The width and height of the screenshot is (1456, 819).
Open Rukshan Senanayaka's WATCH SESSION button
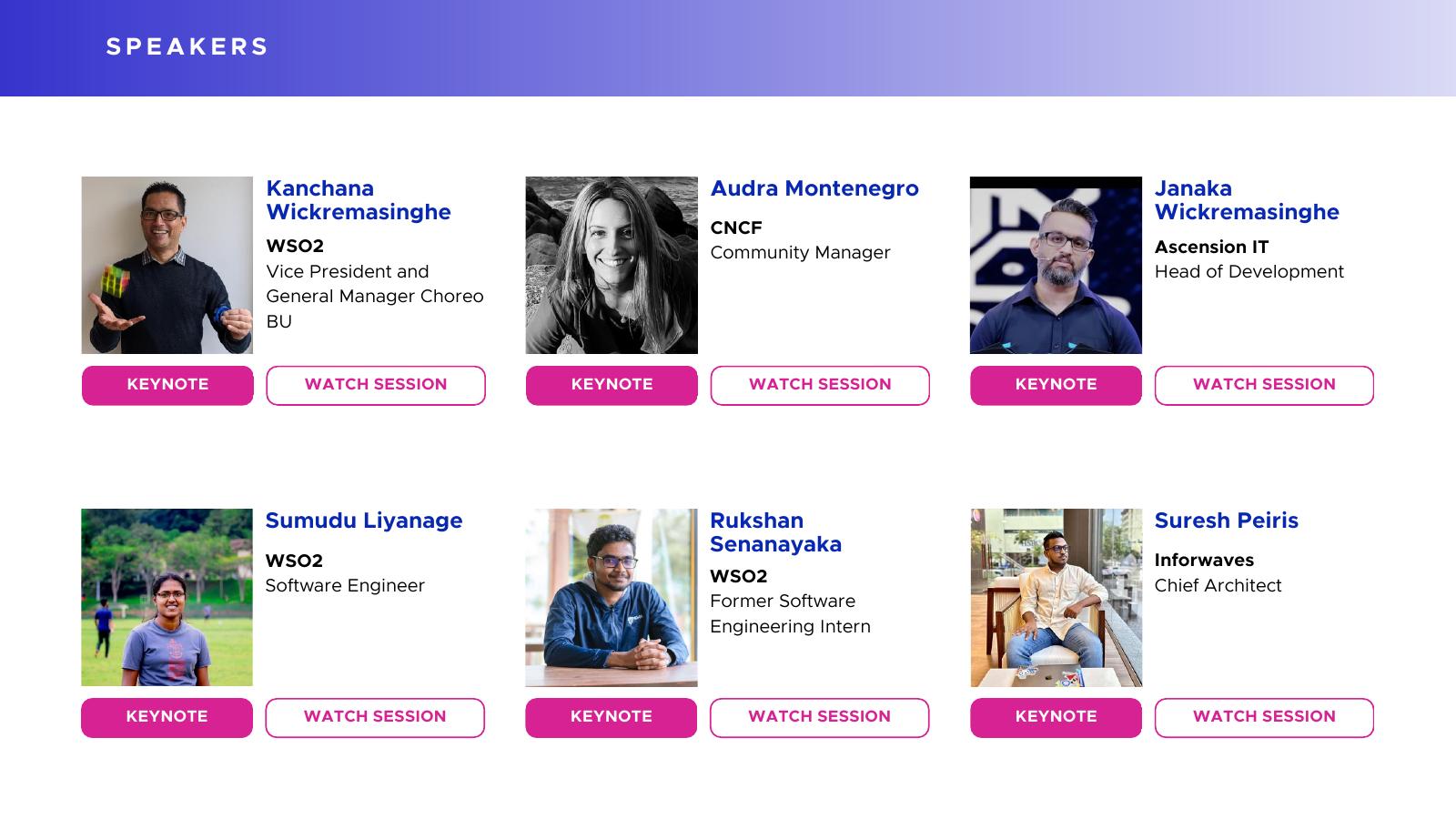[x=819, y=717]
